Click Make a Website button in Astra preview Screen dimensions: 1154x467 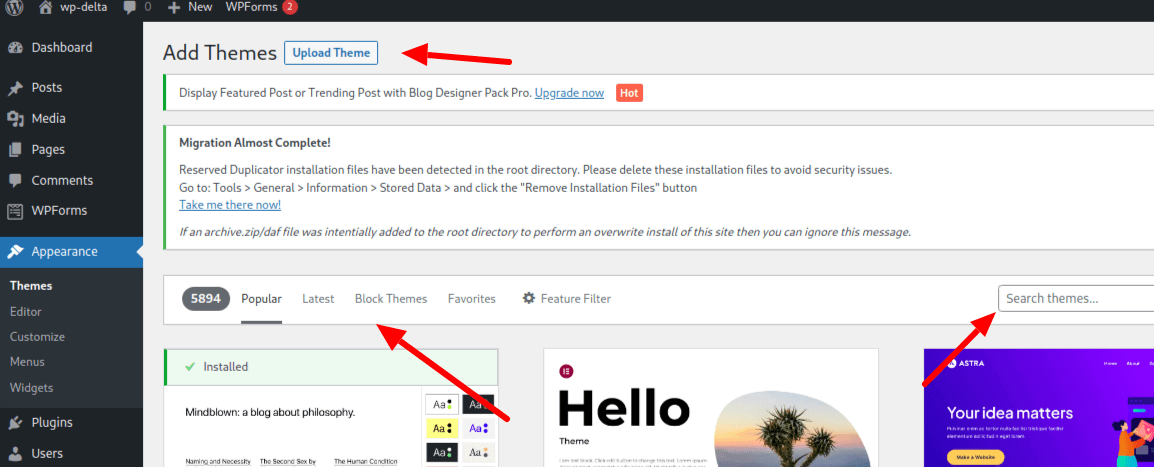click(976, 457)
